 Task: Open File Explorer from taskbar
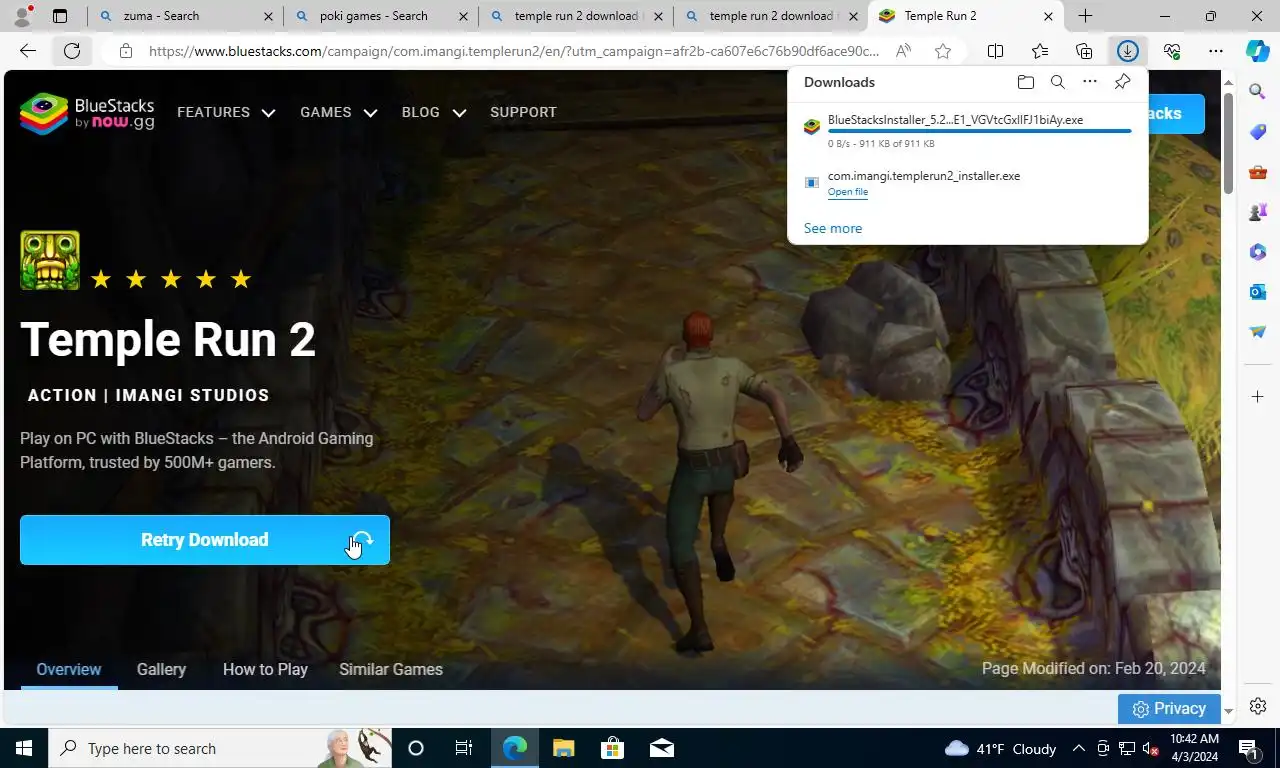click(564, 748)
